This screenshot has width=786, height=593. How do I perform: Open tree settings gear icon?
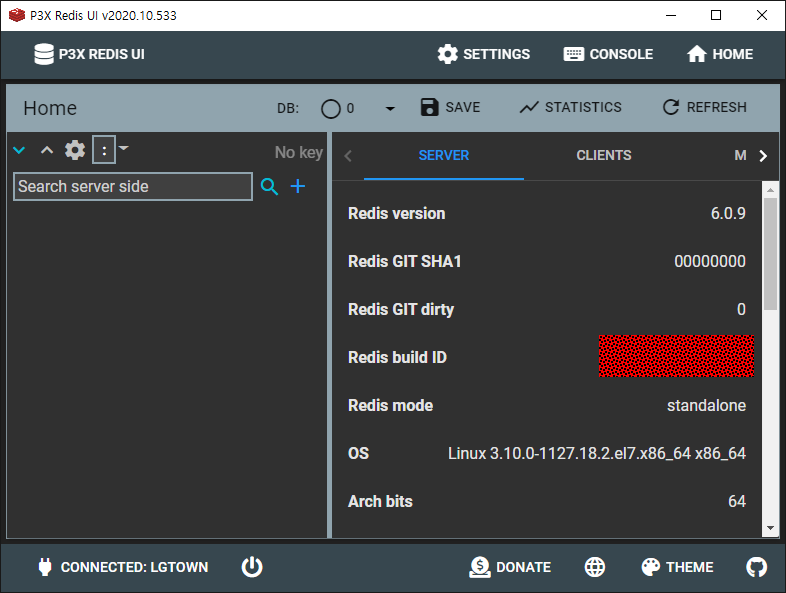pyautogui.click(x=75, y=150)
